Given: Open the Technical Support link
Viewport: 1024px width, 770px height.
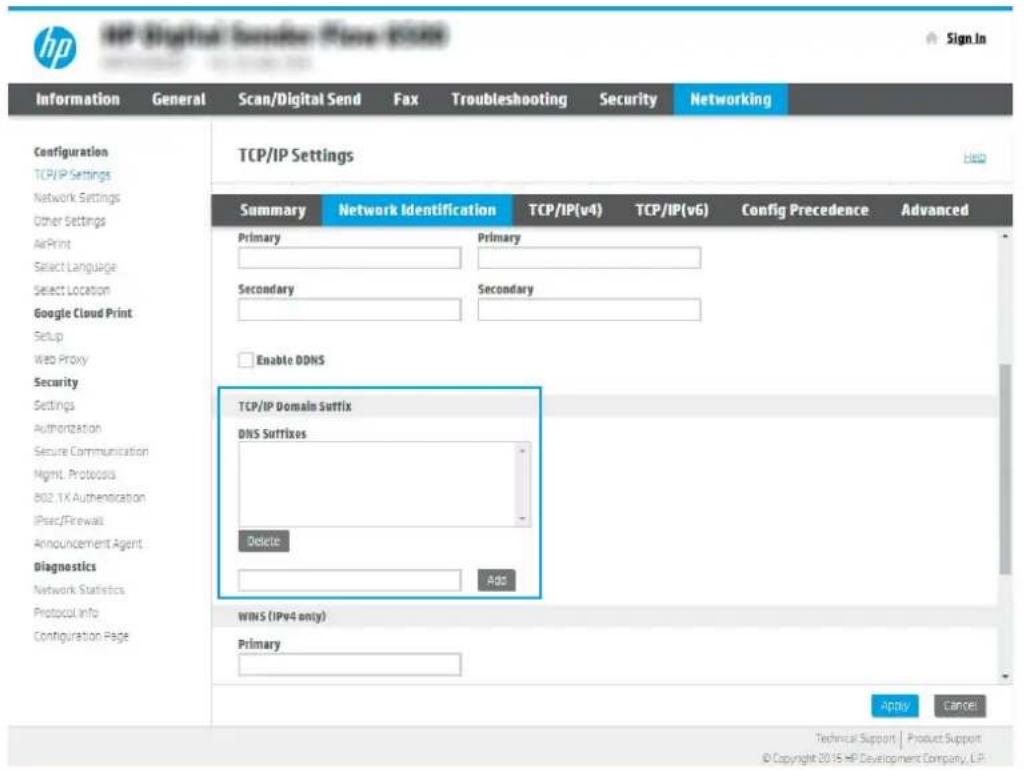Looking at the screenshot, I should point(855,738).
